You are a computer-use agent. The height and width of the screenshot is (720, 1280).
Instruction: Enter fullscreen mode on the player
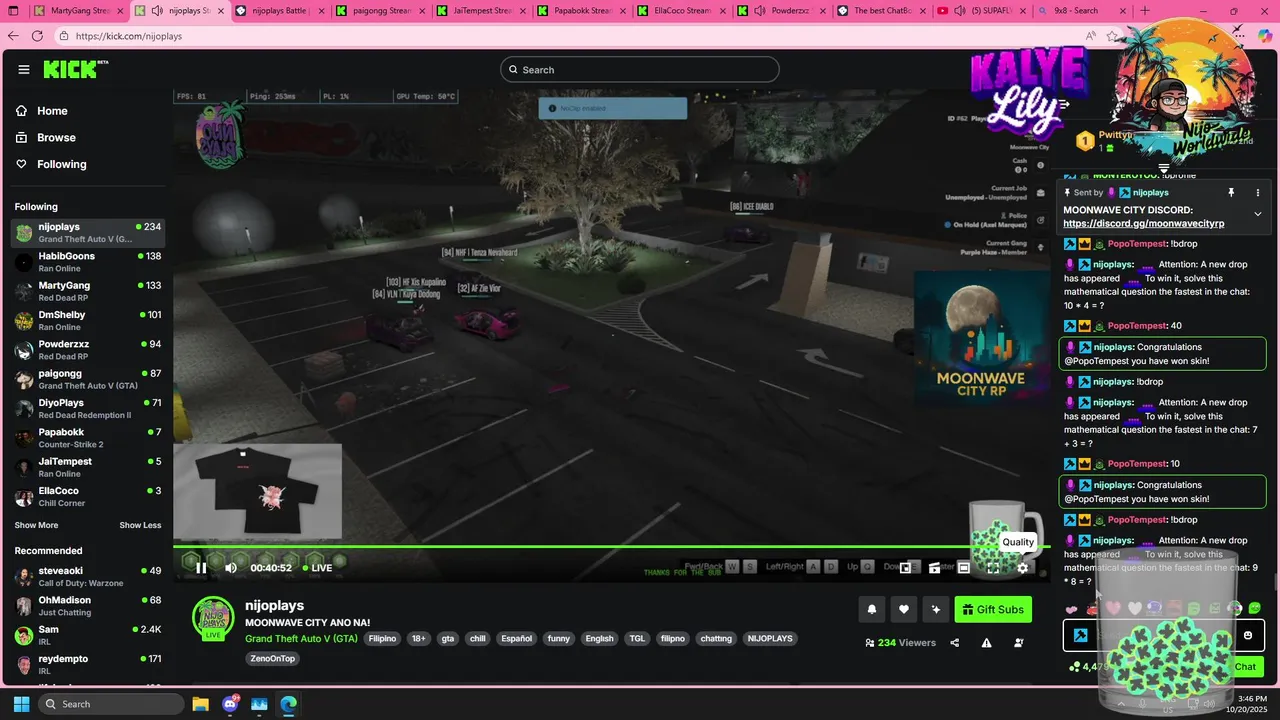tap(993, 568)
